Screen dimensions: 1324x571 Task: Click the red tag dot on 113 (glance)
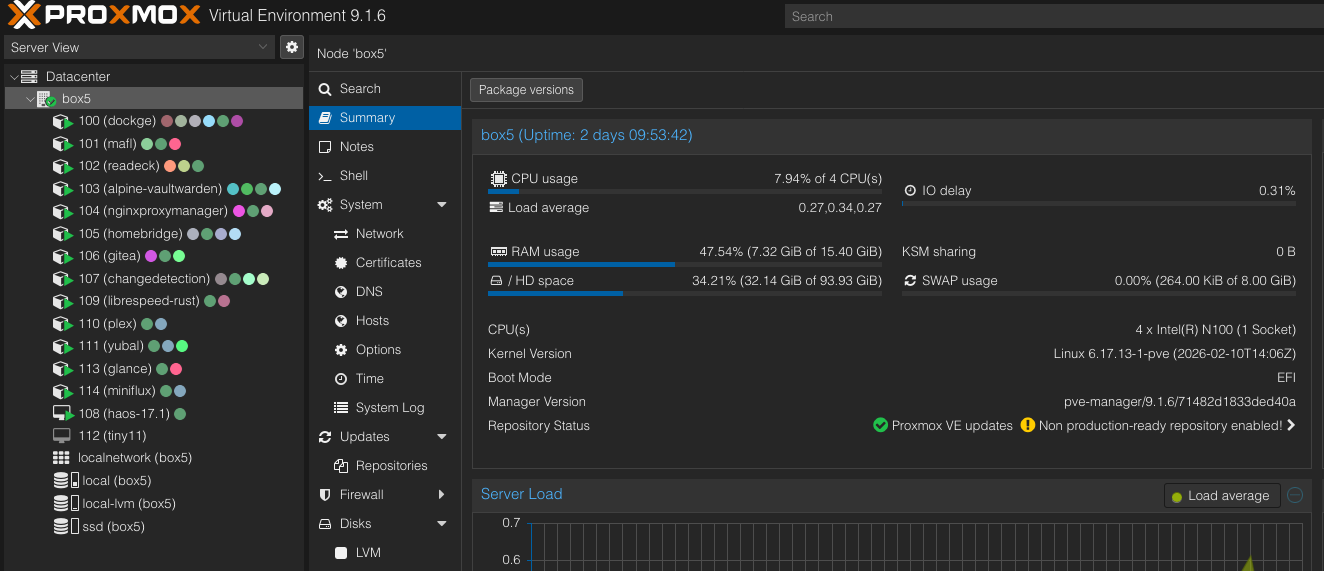point(176,369)
